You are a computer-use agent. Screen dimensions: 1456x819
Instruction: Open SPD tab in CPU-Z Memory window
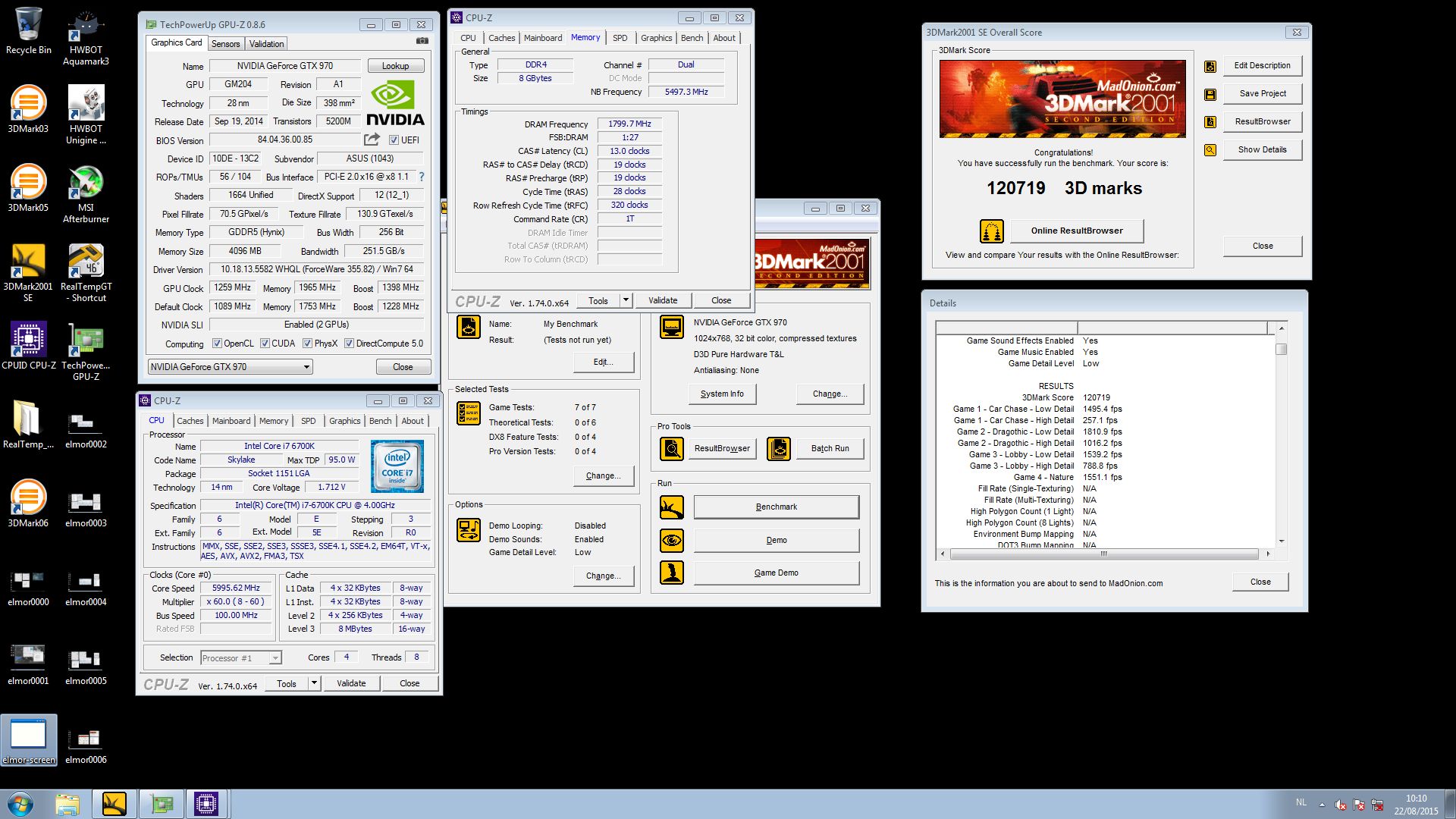[x=620, y=38]
